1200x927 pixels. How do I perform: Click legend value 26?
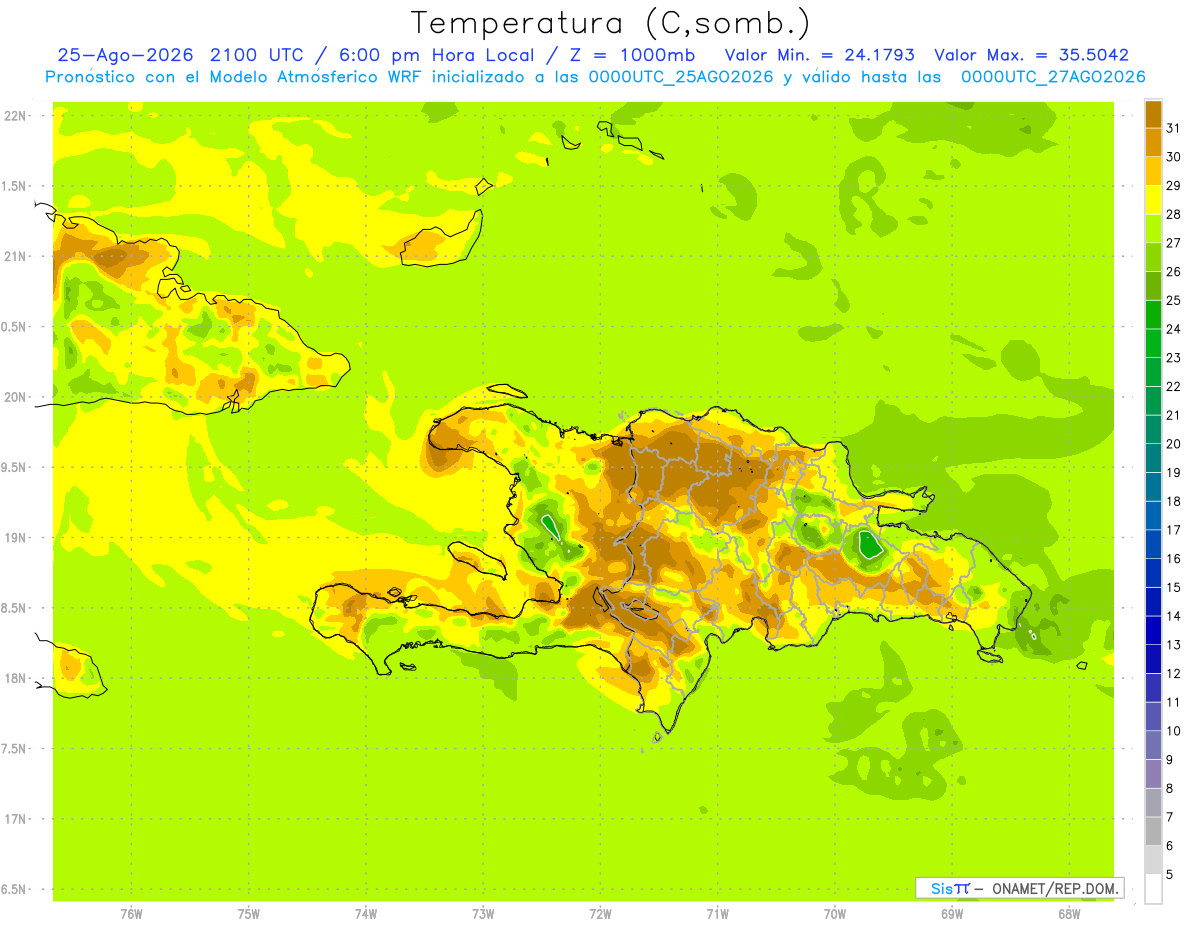pyautogui.click(x=1173, y=272)
